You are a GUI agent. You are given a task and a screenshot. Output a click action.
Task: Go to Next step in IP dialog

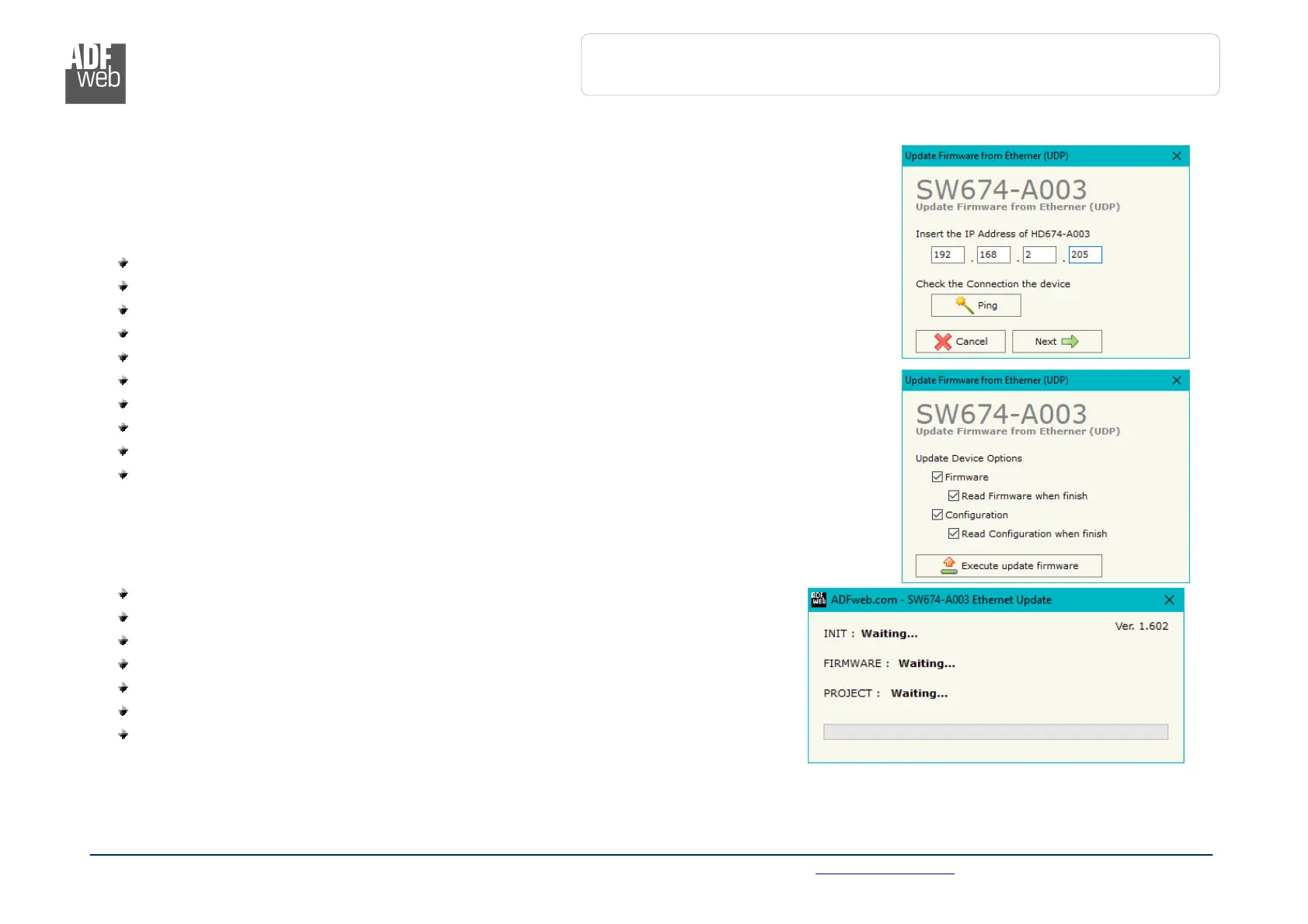coord(1056,342)
